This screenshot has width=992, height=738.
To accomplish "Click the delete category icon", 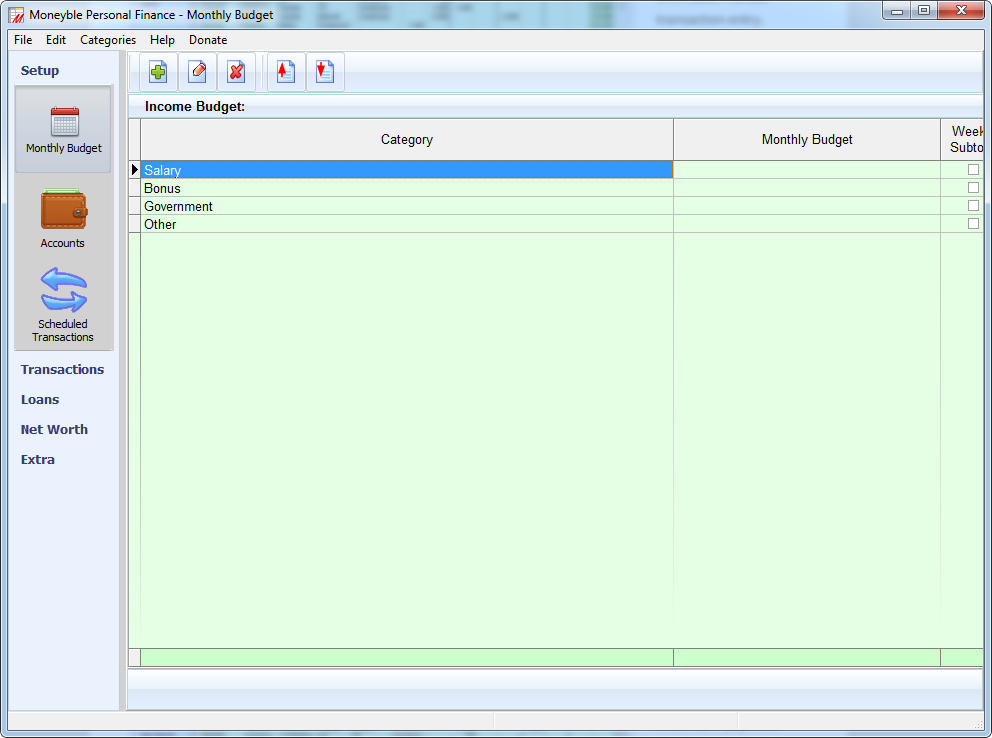I will point(237,71).
